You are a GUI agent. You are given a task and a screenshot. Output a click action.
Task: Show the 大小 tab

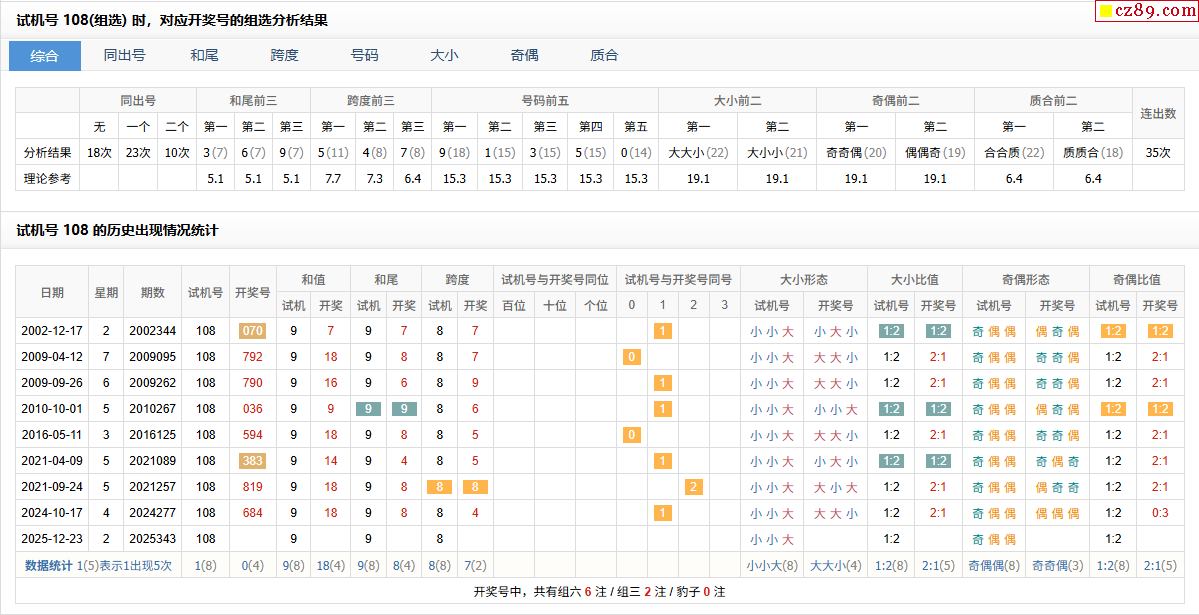click(x=444, y=56)
